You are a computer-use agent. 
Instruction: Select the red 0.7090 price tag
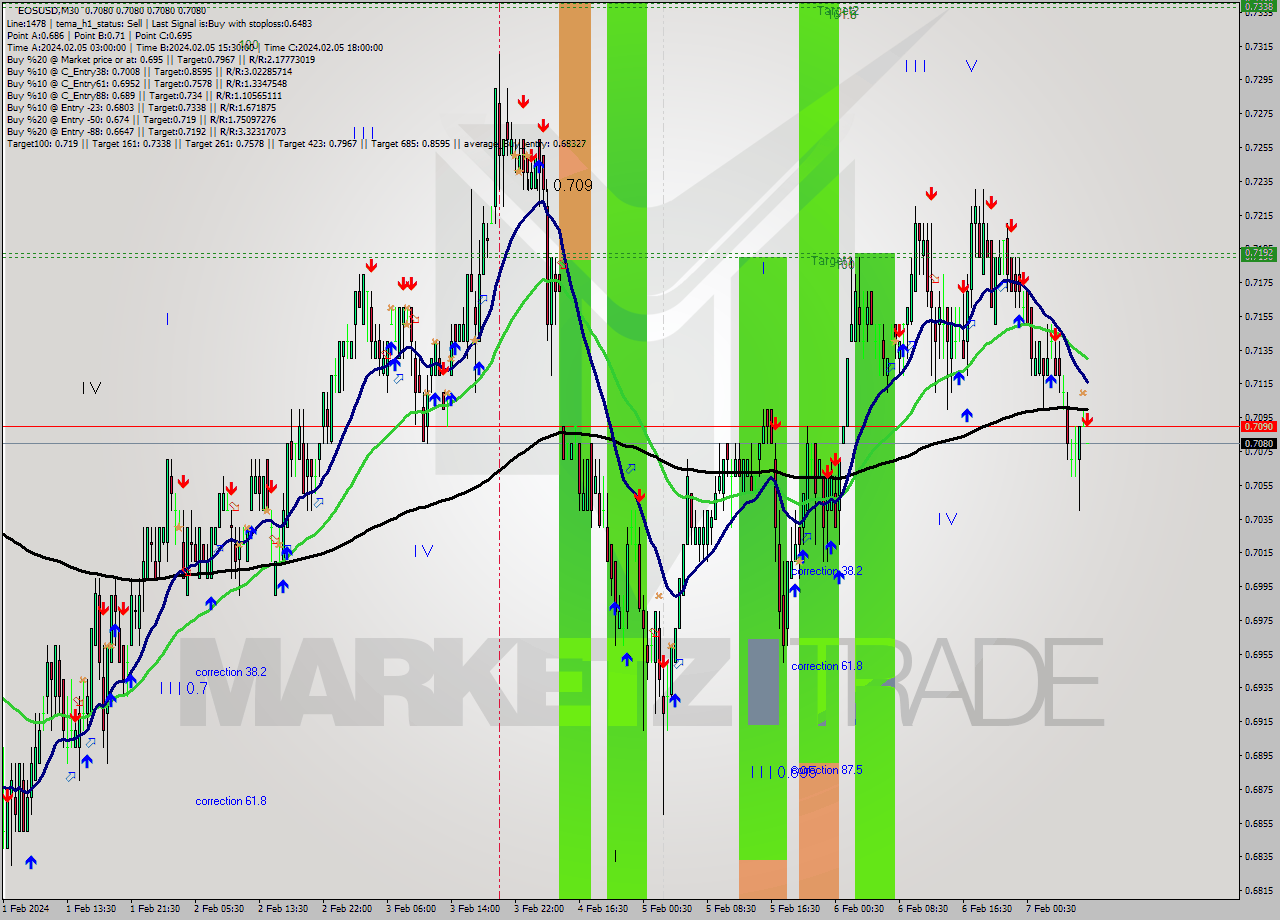coord(1258,426)
